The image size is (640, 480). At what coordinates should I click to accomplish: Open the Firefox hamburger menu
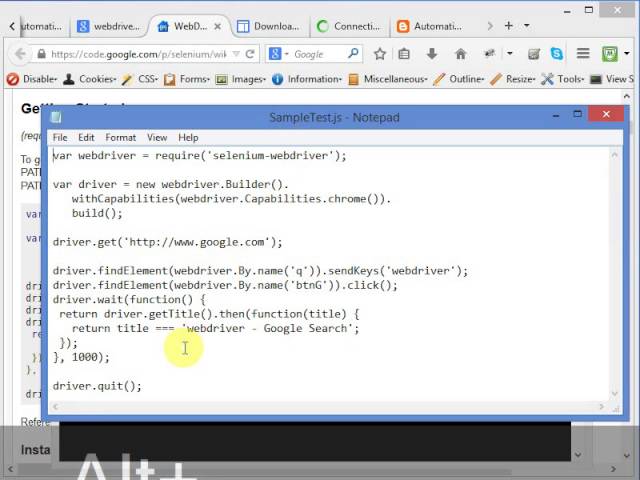(x=583, y=53)
